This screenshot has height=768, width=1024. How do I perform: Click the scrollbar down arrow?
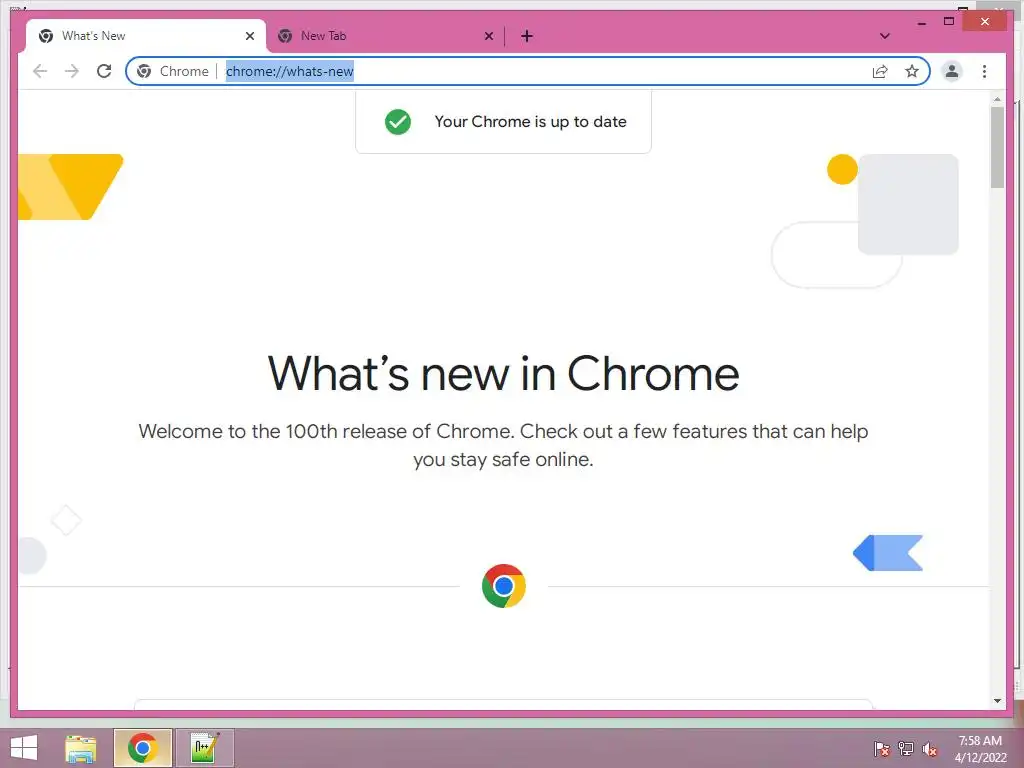click(997, 701)
